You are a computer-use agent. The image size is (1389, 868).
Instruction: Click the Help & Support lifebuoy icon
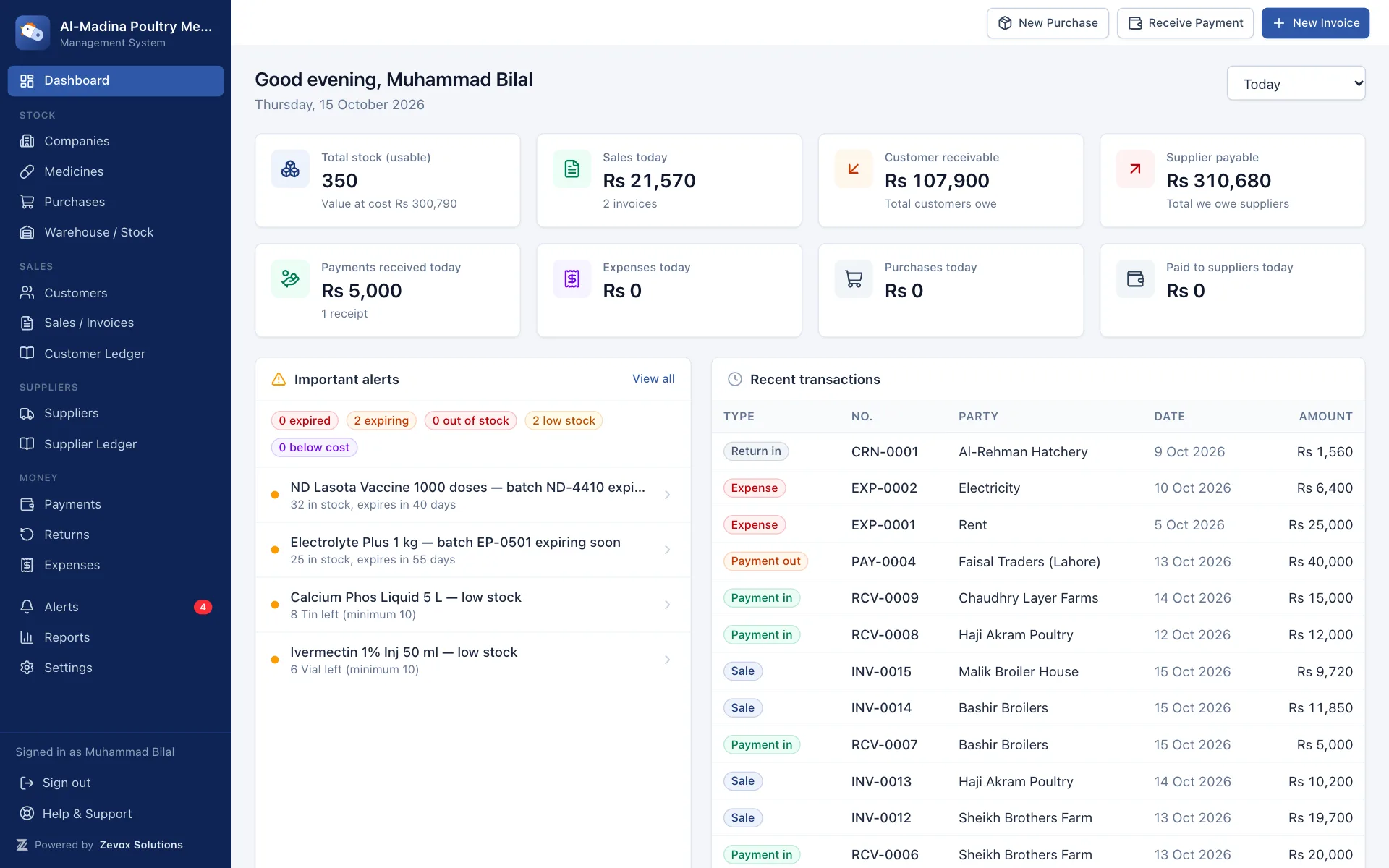[27, 813]
